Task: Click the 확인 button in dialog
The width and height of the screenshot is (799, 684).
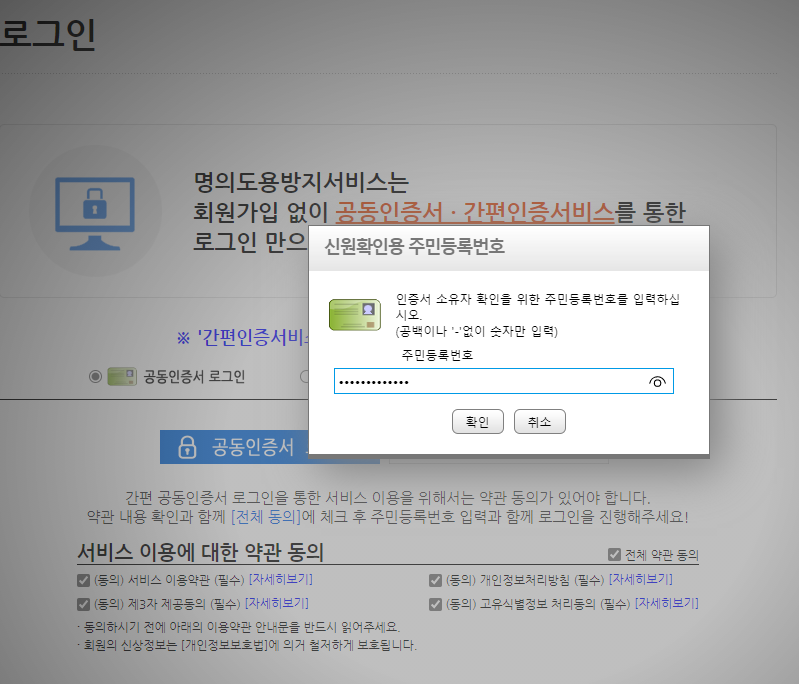Action: [477, 422]
